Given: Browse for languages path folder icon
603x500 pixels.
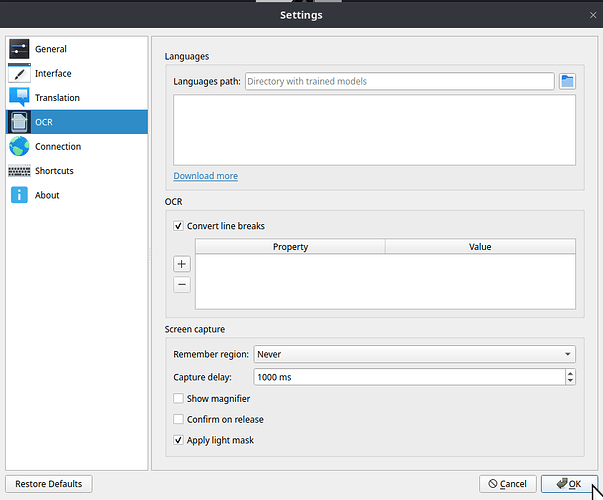Looking at the screenshot, I should 567,81.
